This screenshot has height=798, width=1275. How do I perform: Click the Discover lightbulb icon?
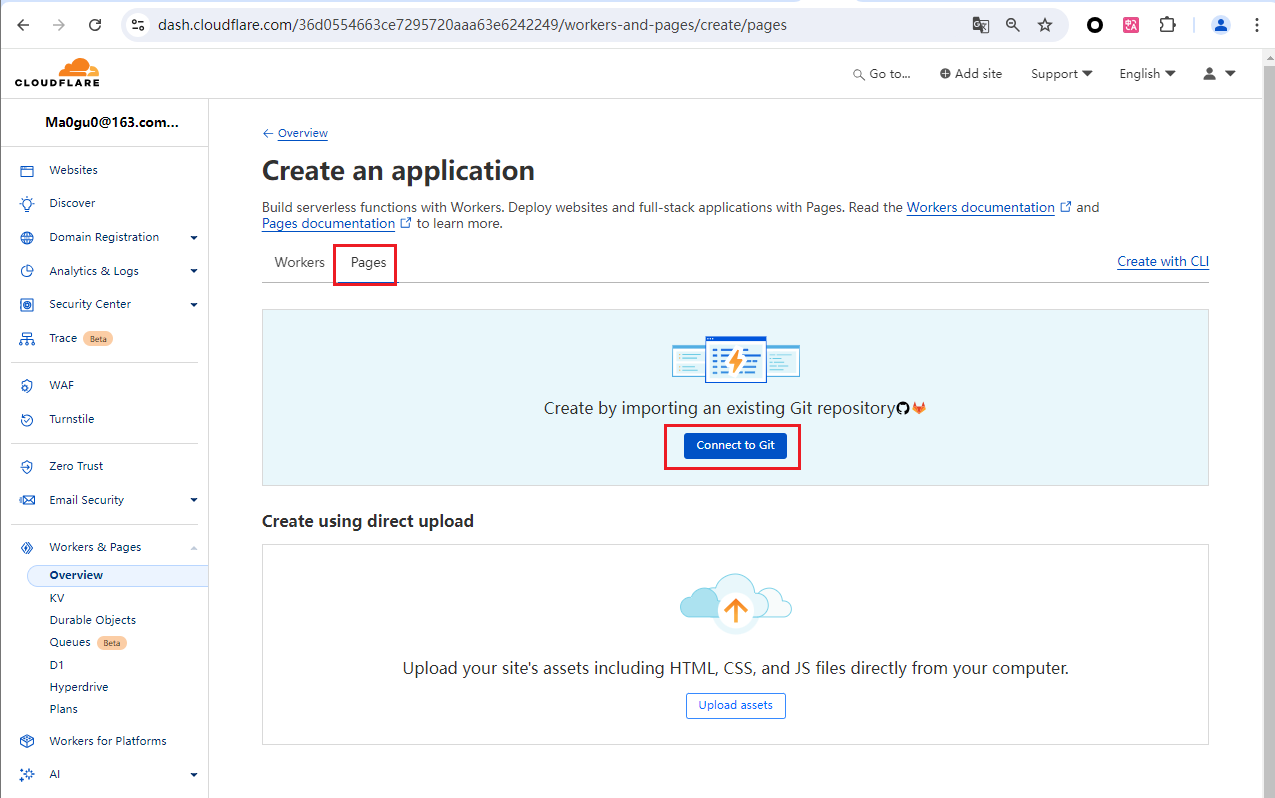(x=27, y=204)
